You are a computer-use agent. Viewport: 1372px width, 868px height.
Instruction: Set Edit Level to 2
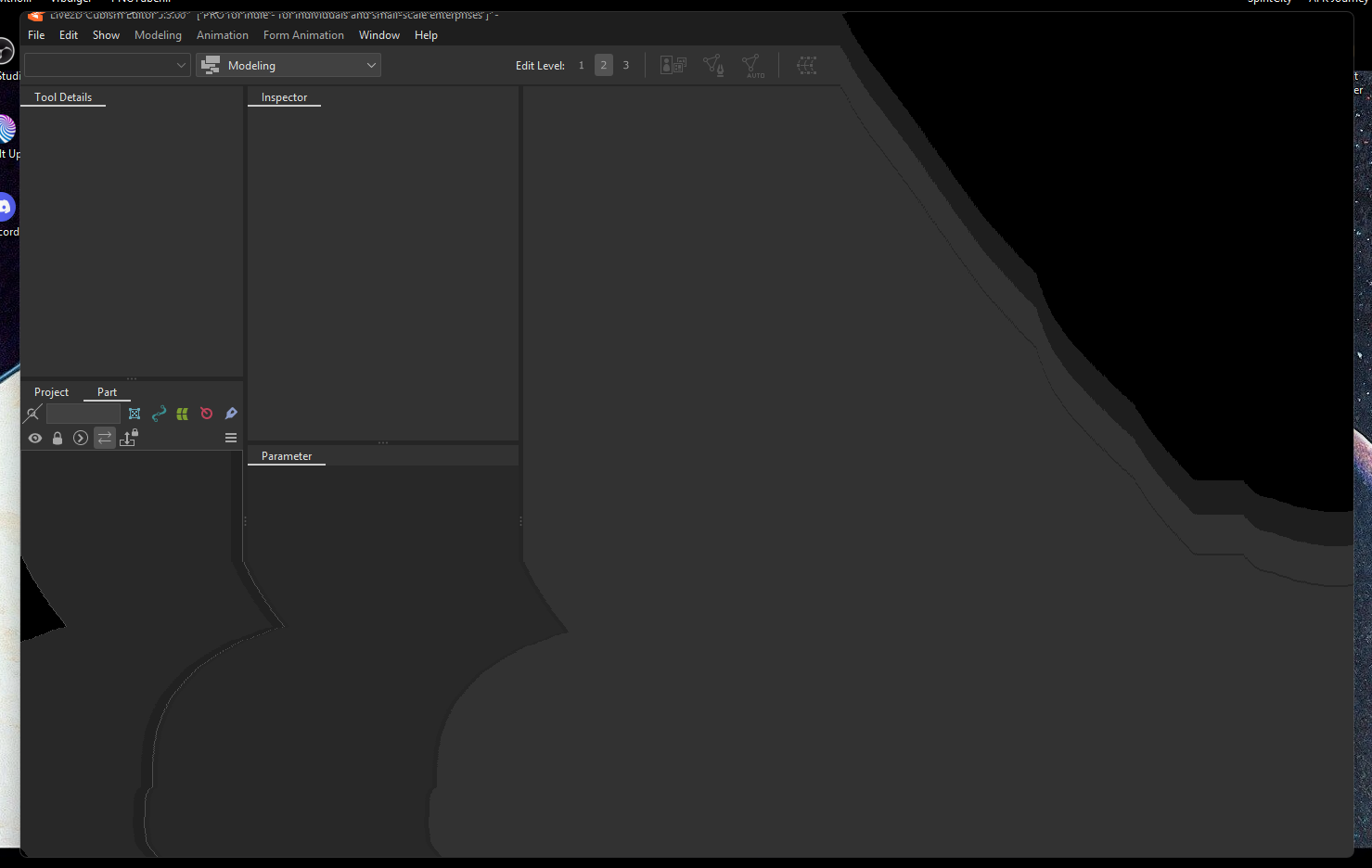click(604, 65)
